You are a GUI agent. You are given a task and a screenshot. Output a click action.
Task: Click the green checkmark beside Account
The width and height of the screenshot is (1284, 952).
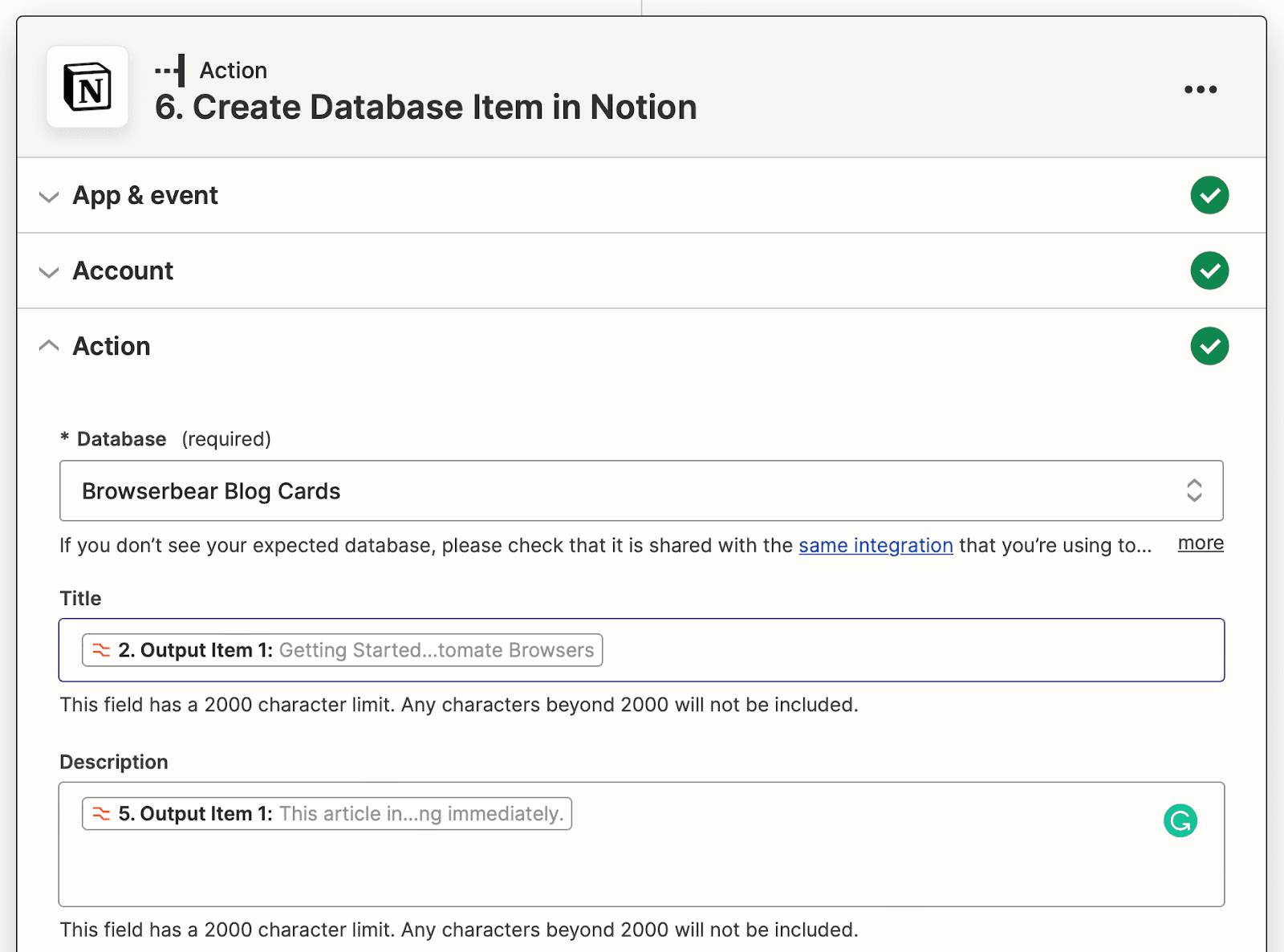coord(1209,271)
